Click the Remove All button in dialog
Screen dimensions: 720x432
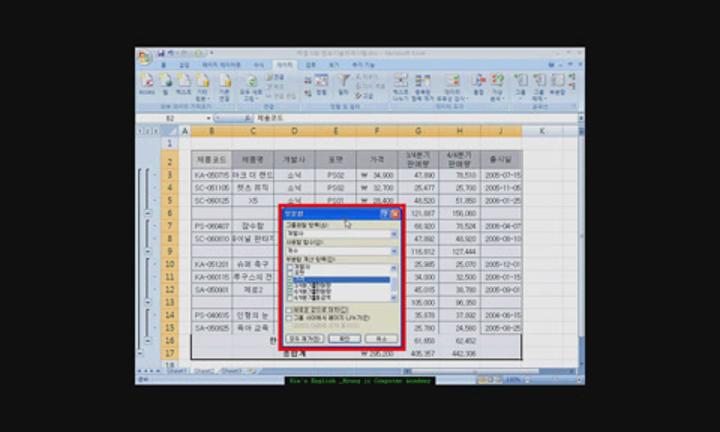pyautogui.click(x=305, y=339)
